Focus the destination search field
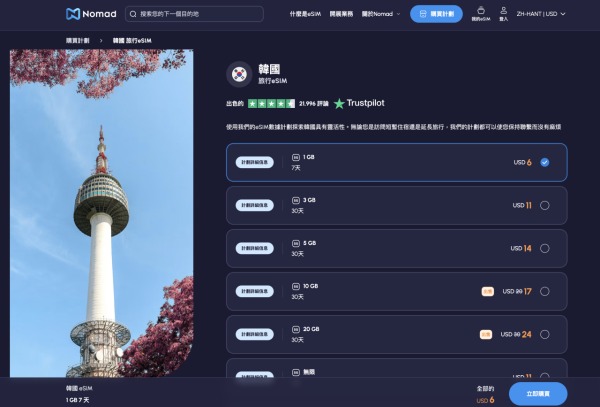Viewport: 600px width, 407px height. (194, 14)
